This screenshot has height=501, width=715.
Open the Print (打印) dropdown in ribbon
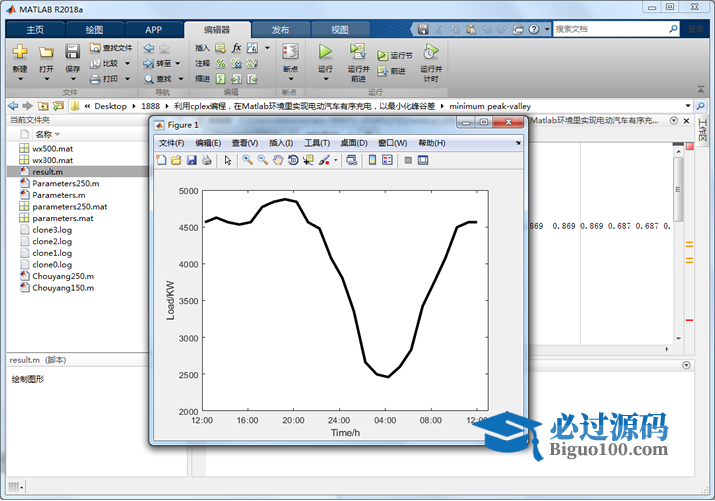(126, 78)
